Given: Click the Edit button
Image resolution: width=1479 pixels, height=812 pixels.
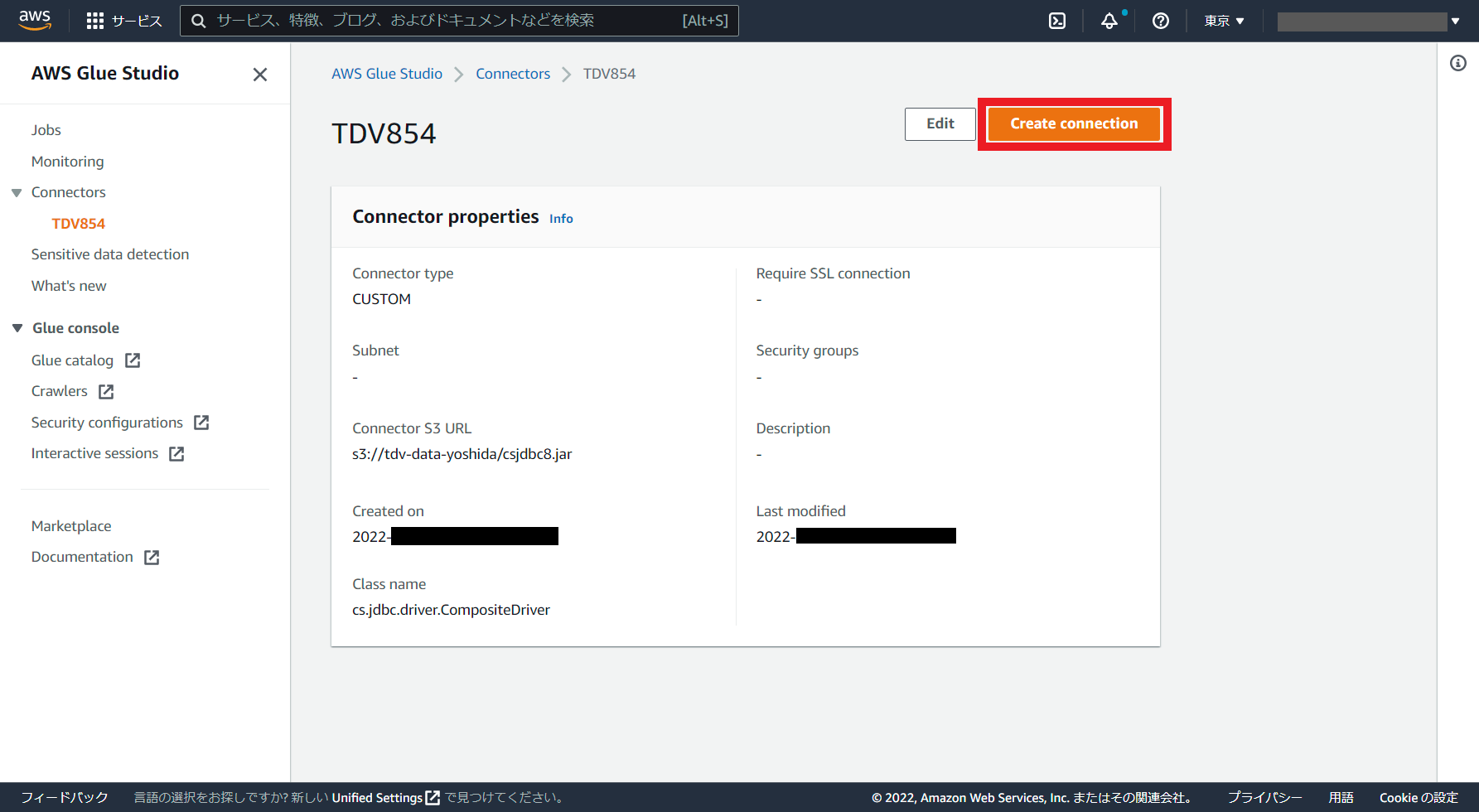Looking at the screenshot, I should pos(940,124).
